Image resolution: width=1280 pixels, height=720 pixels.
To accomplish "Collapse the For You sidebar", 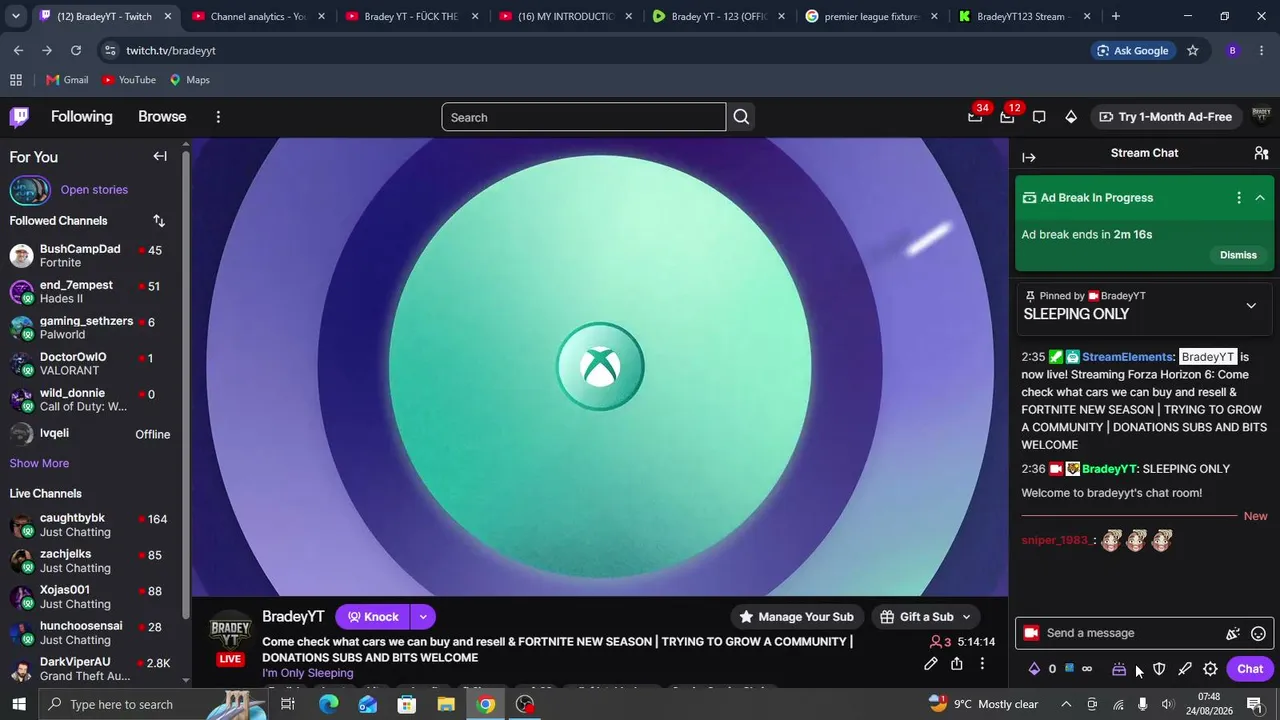I will pyautogui.click(x=160, y=156).
